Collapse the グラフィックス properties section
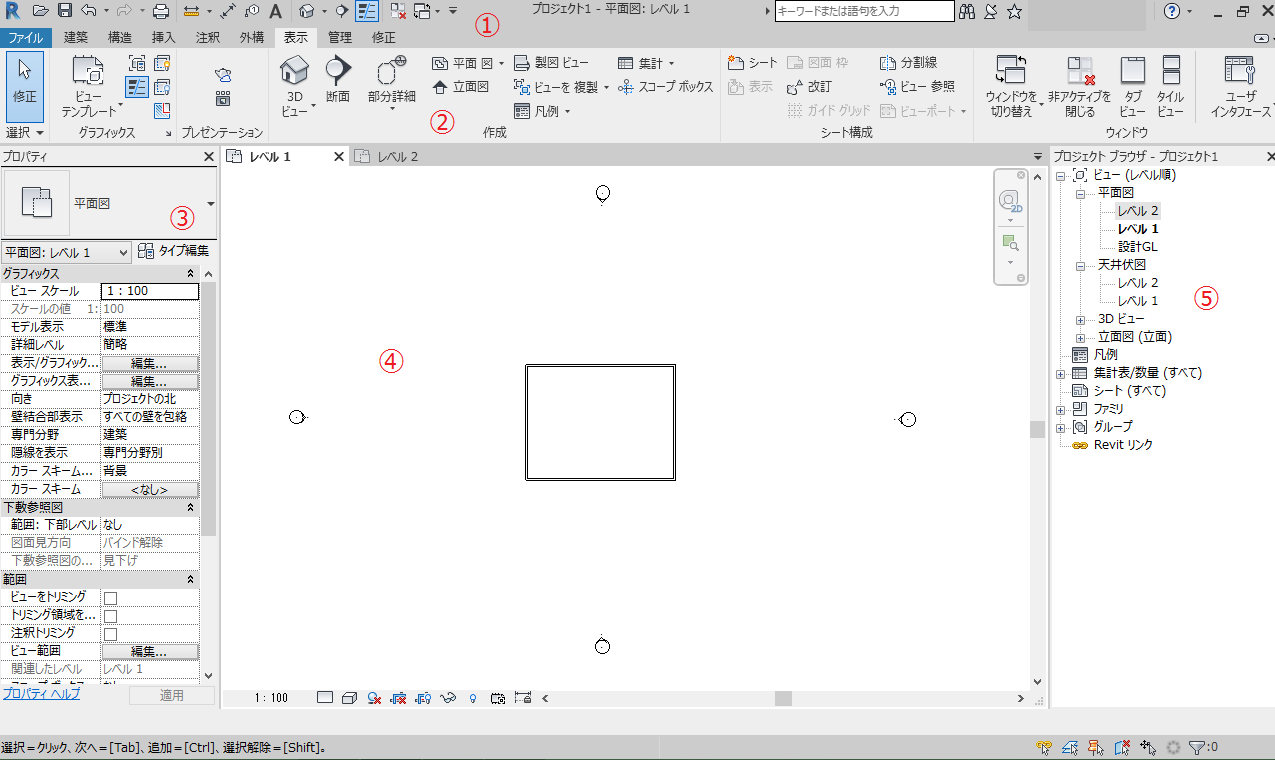This screenshot has width=1275, height=760. click(x=190, y=273)
